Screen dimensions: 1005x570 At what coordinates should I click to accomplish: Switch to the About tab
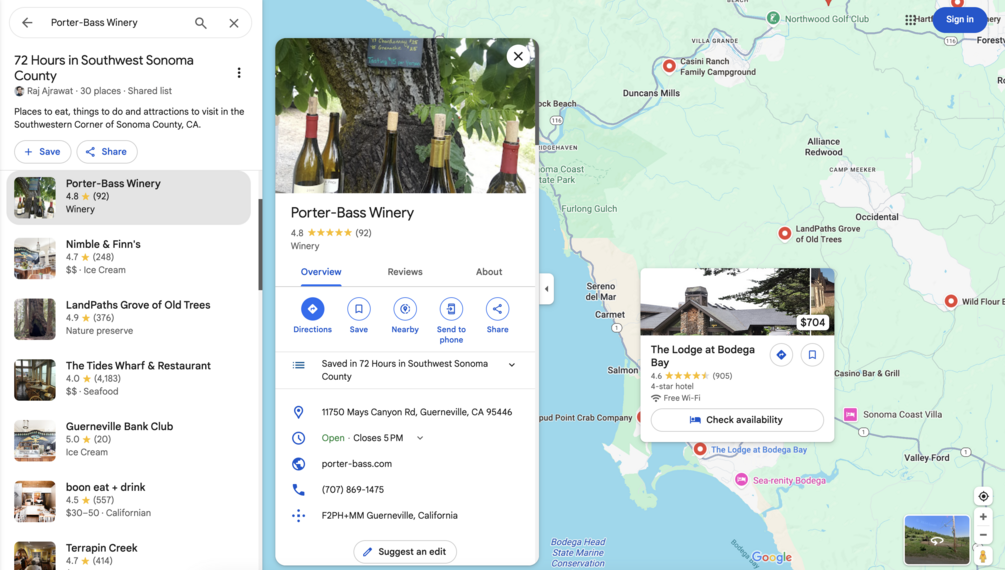[x=489, y=272]
